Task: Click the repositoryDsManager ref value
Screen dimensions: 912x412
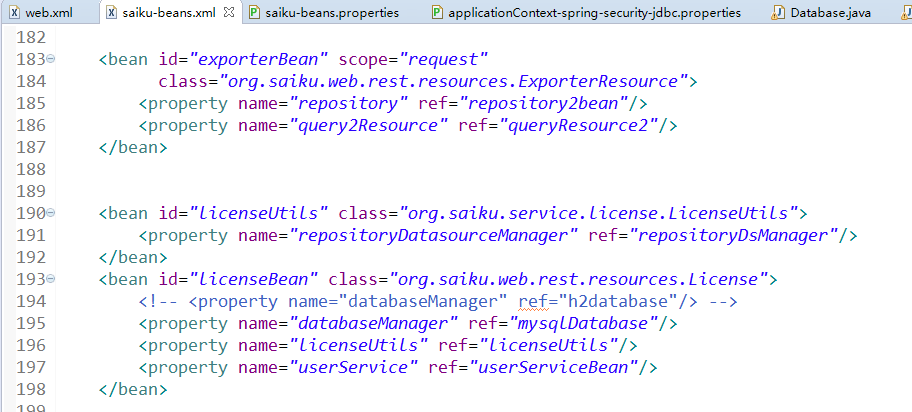Action: 733,236
